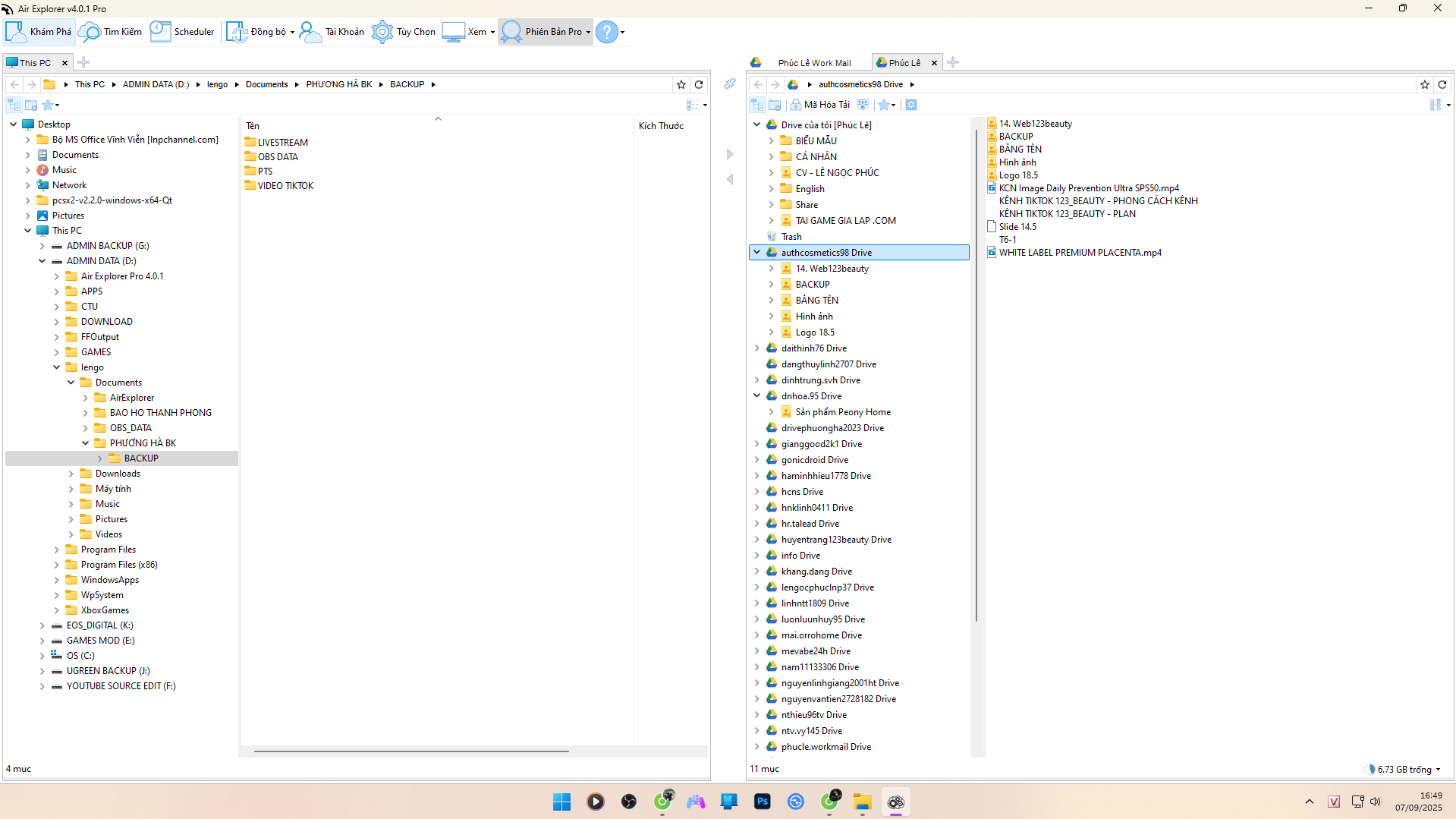
Task: Create new folder in left pane
Action: point(31,105)
